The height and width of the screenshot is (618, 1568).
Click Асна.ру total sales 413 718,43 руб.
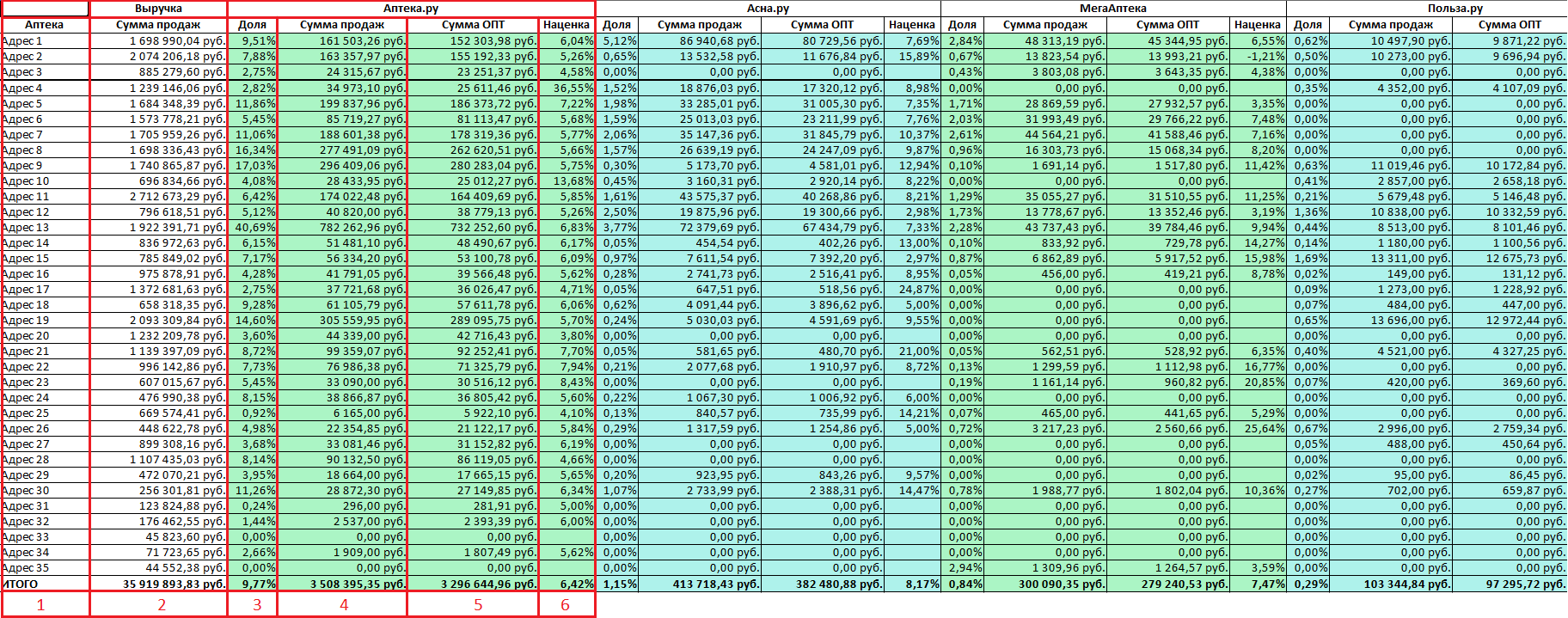pyautogui.click(x=707, y=584)
